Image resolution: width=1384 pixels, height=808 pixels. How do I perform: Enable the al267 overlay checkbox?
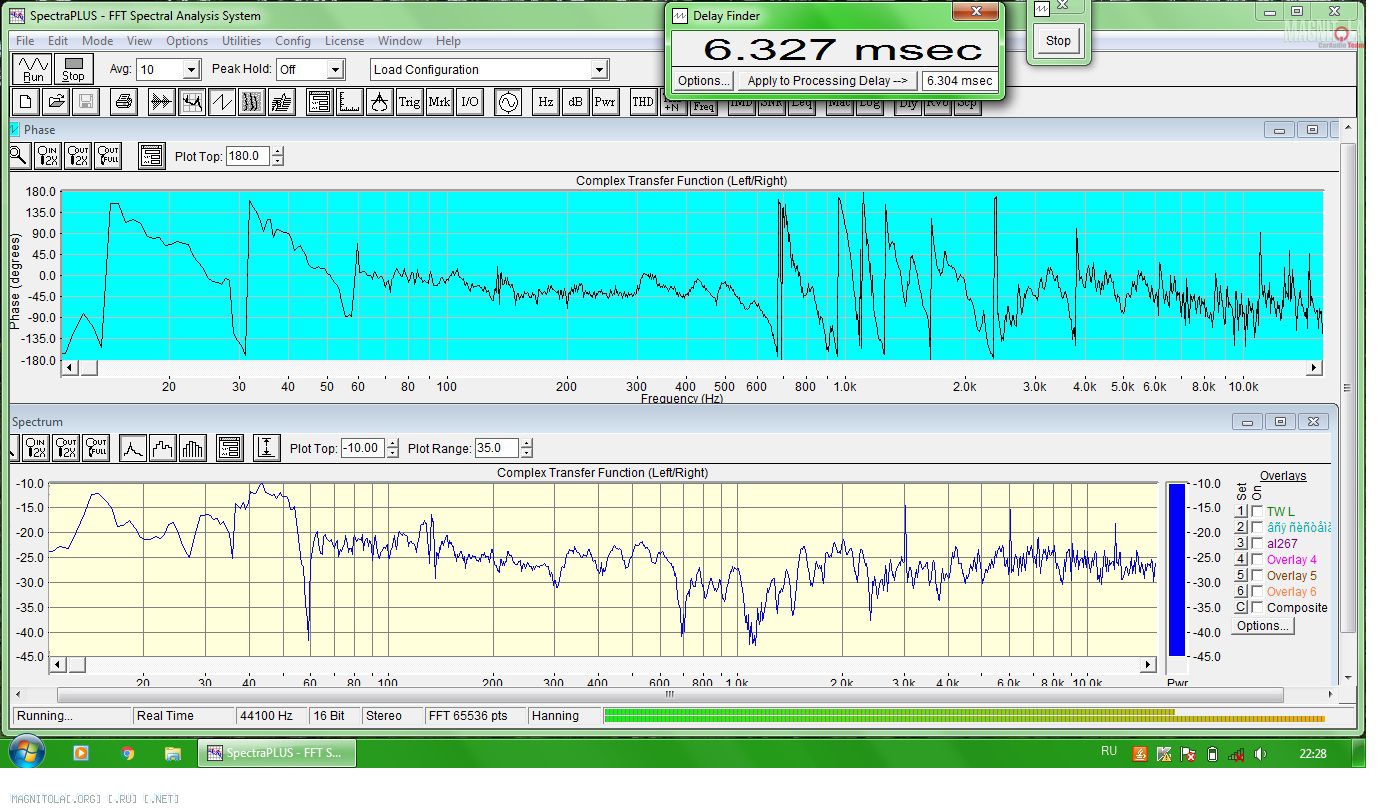pyautogui.click(x=1257, y=544)
